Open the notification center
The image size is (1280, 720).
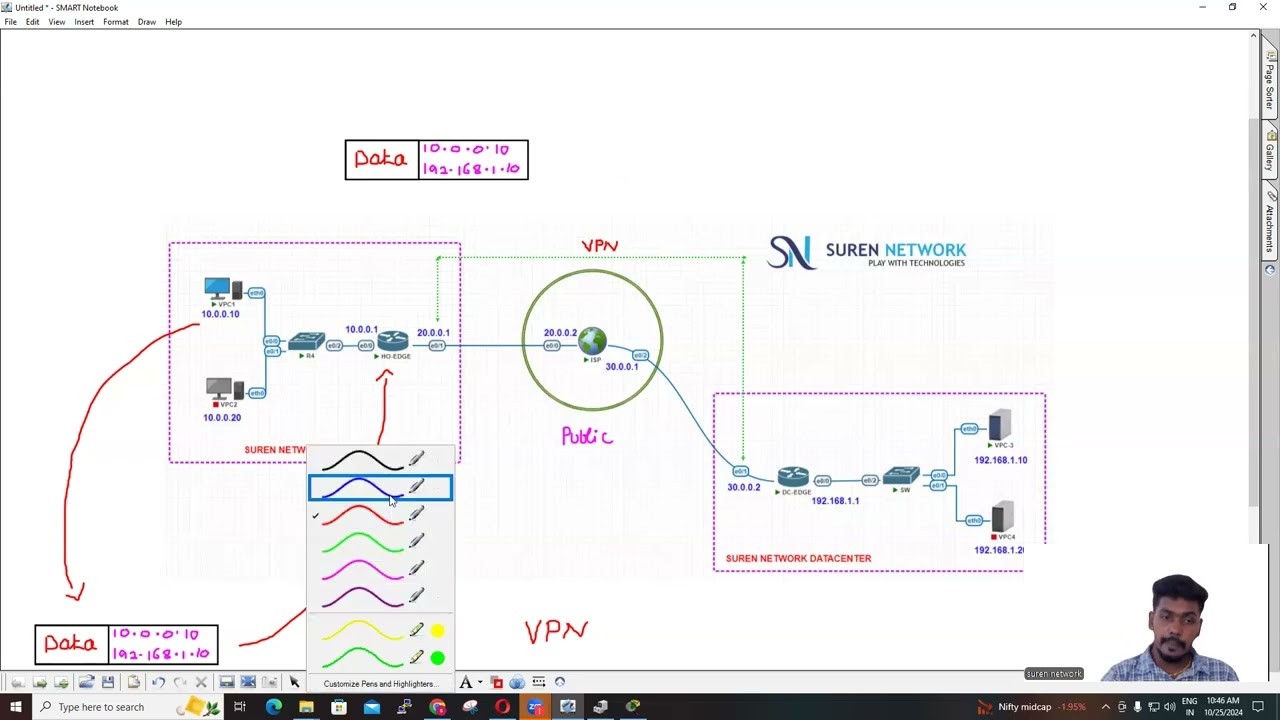(x=1258, y=707)
